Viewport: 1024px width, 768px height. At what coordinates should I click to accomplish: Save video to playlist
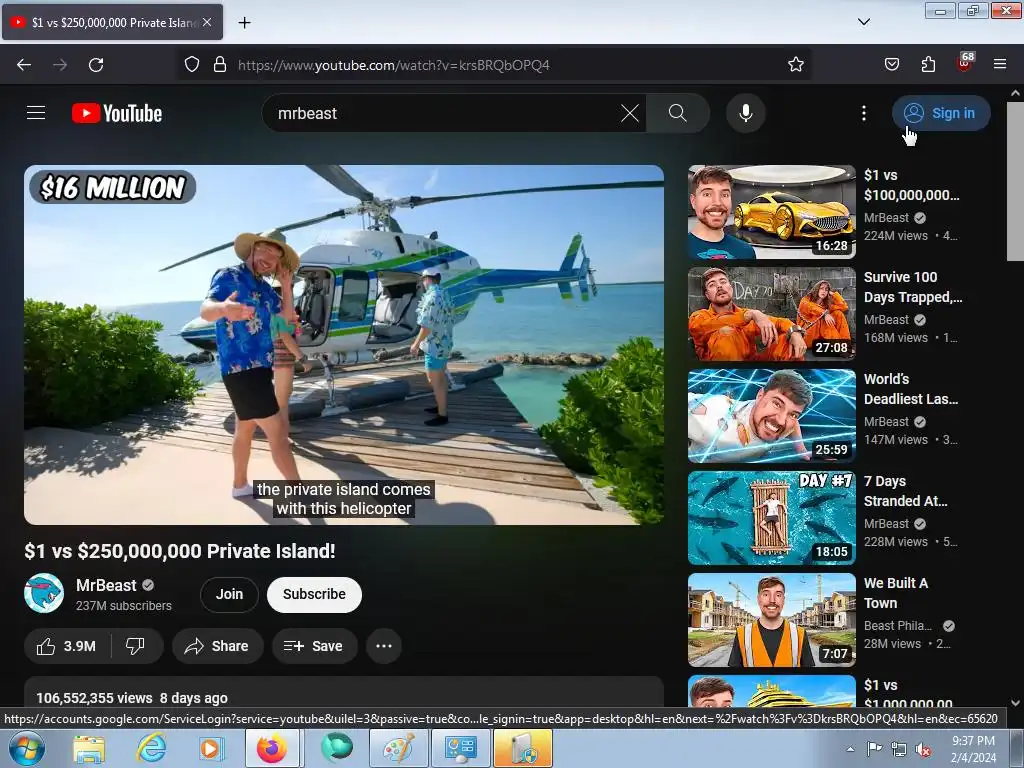pos(313,646)
